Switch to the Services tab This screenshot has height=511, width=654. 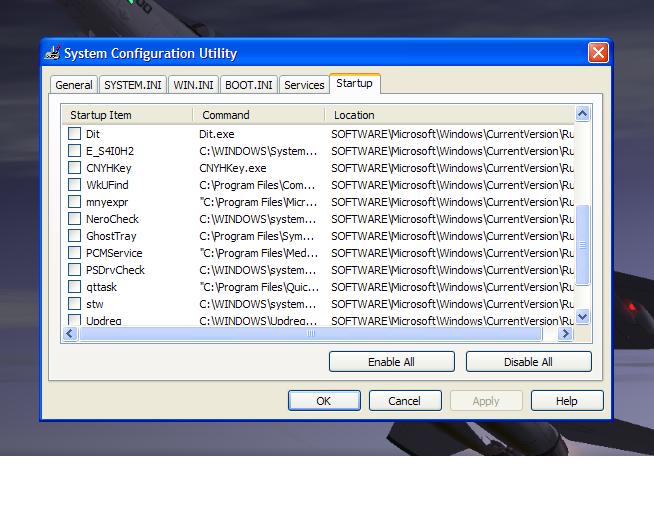304,85
